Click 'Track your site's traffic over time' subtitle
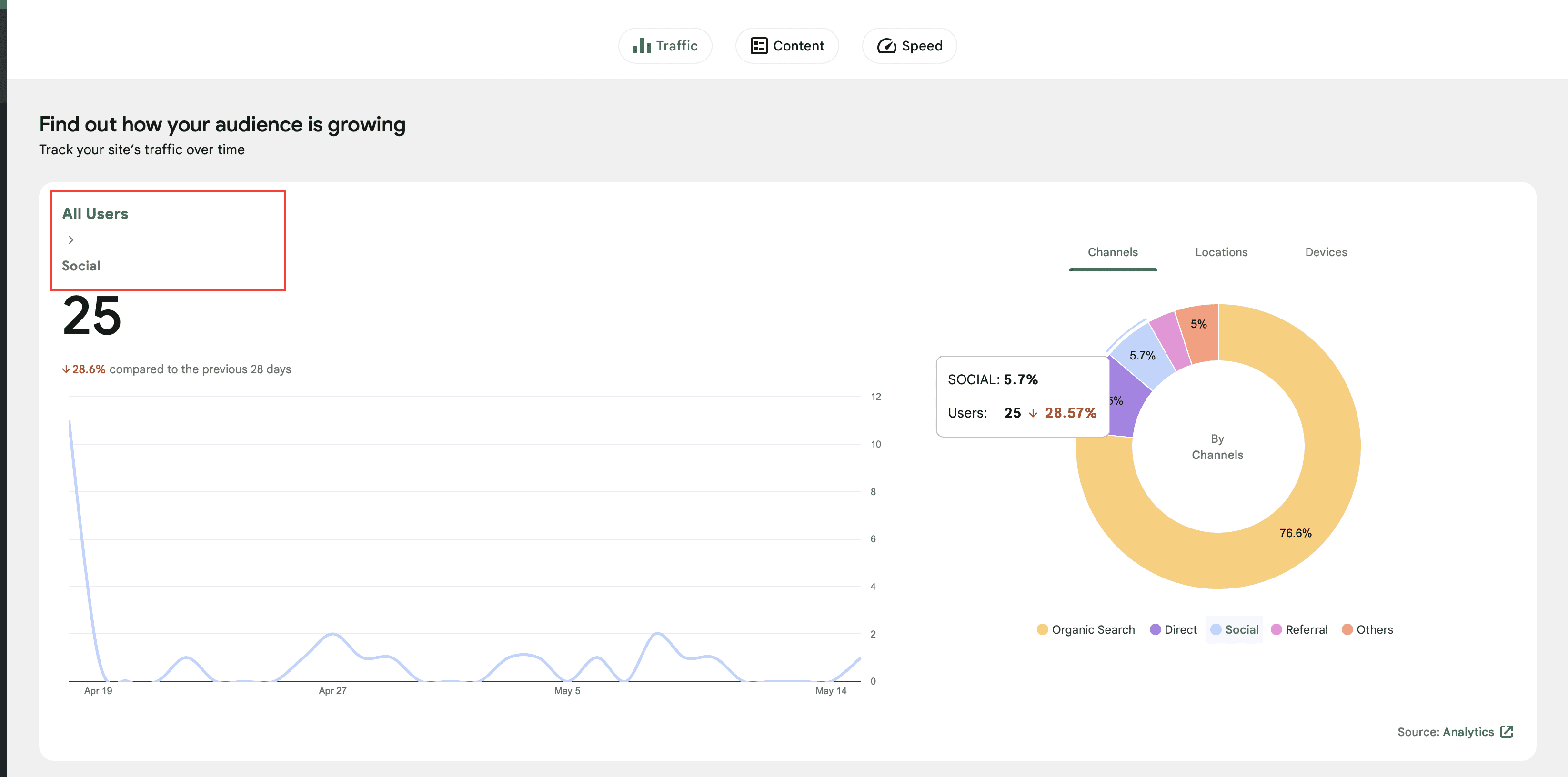Viewport: 1568px width, 777px height. (x=142, y=149)
